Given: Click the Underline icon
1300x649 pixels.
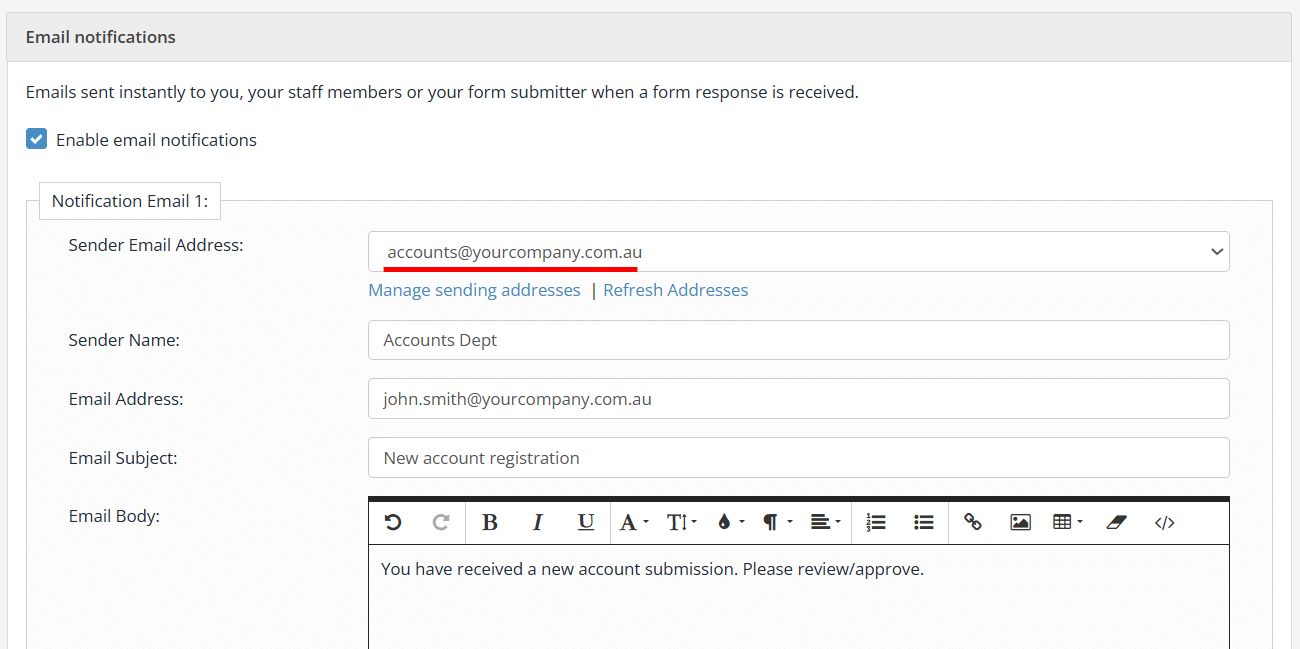Looking at the screenshot, I should point(585,521).
